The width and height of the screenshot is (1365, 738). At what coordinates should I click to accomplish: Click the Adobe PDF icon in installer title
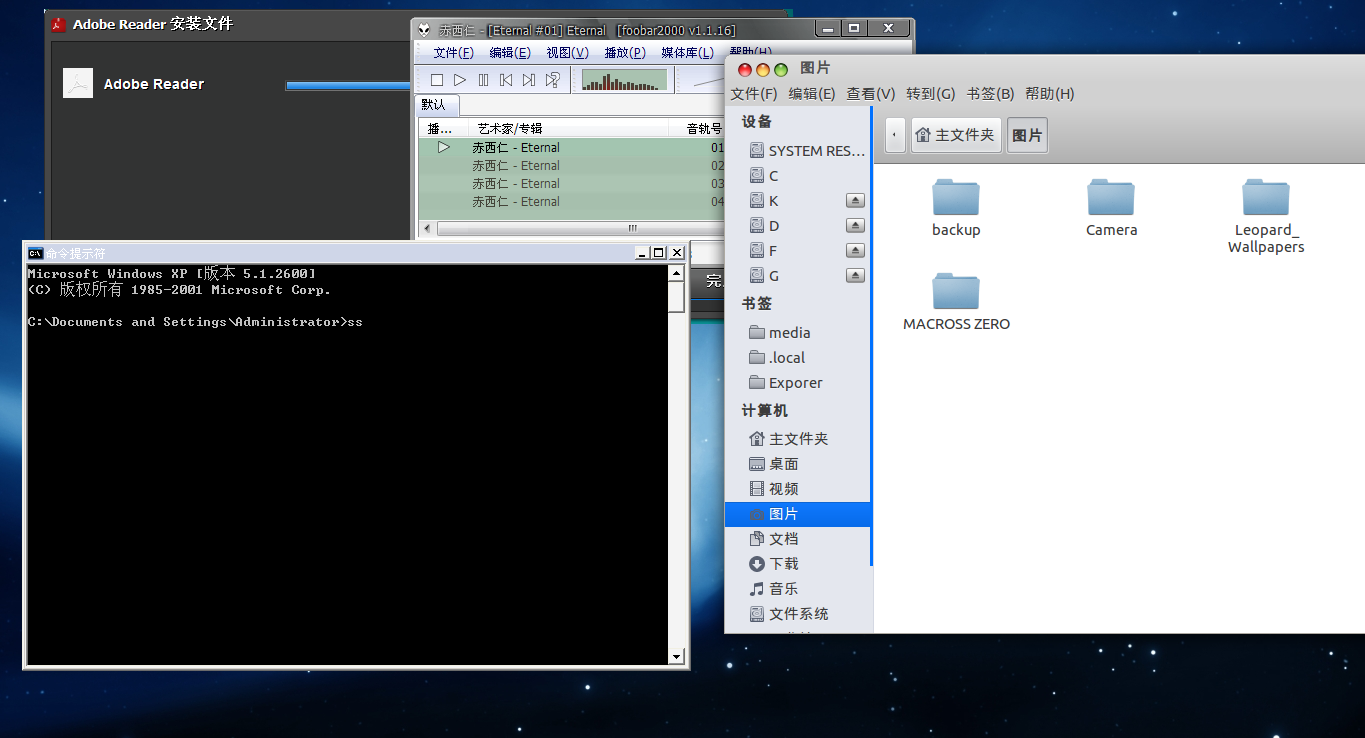click(x=59, y=23)
